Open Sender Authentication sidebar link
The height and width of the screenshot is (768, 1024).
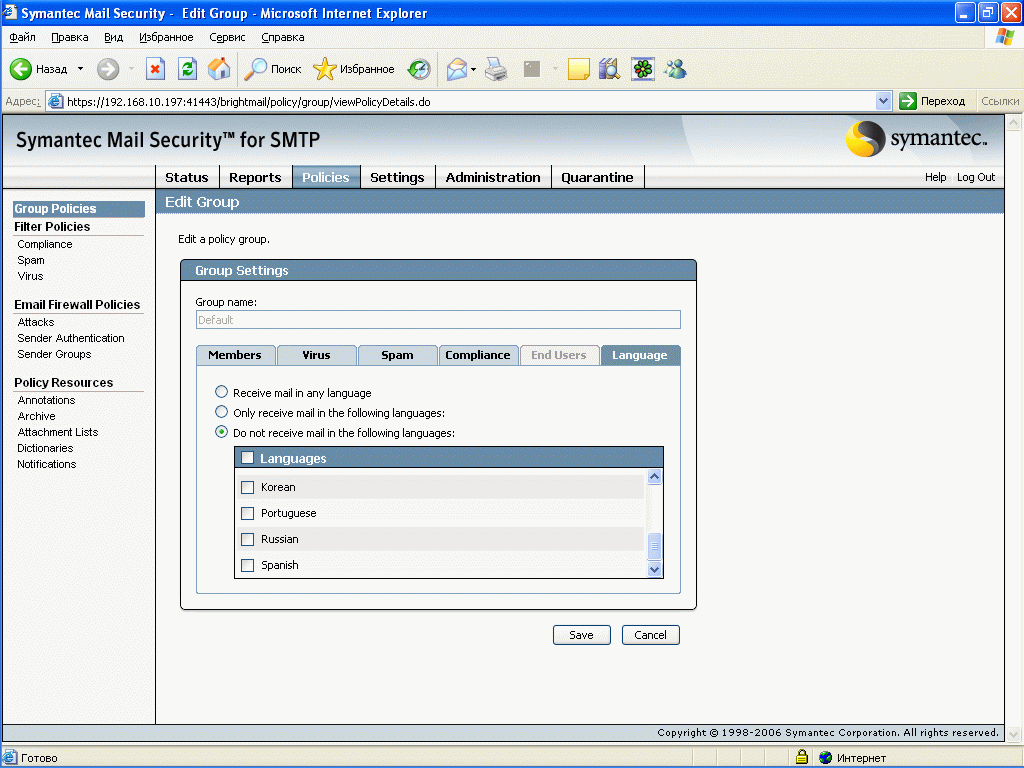[71, 338]
